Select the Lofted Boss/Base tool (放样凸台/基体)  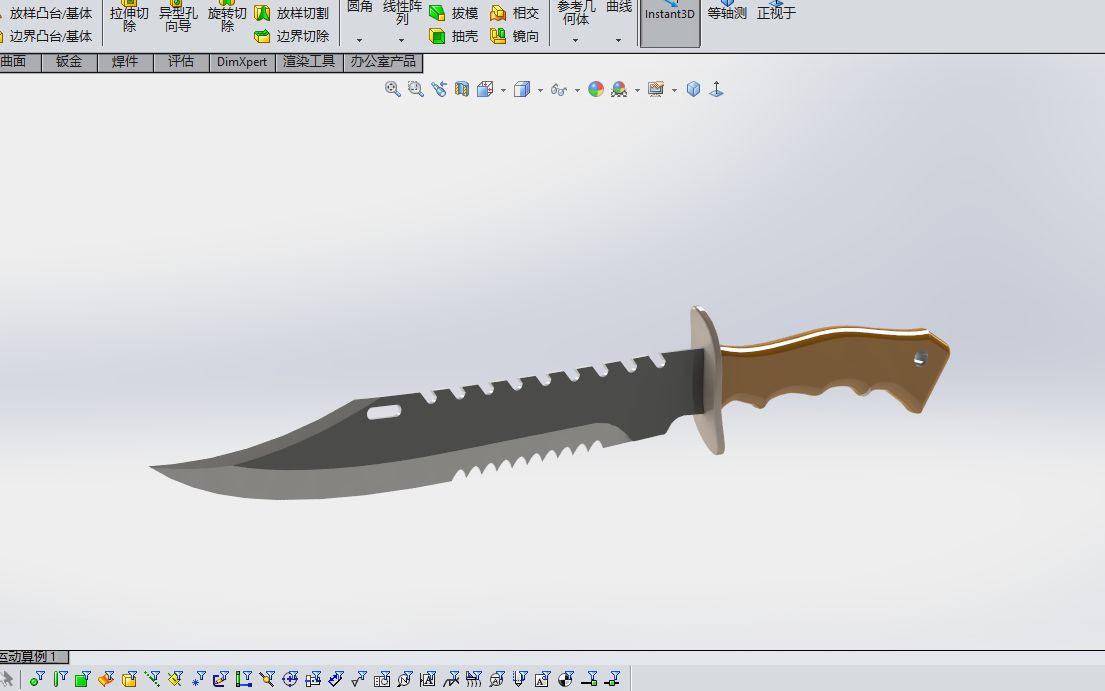click(46, 13)
